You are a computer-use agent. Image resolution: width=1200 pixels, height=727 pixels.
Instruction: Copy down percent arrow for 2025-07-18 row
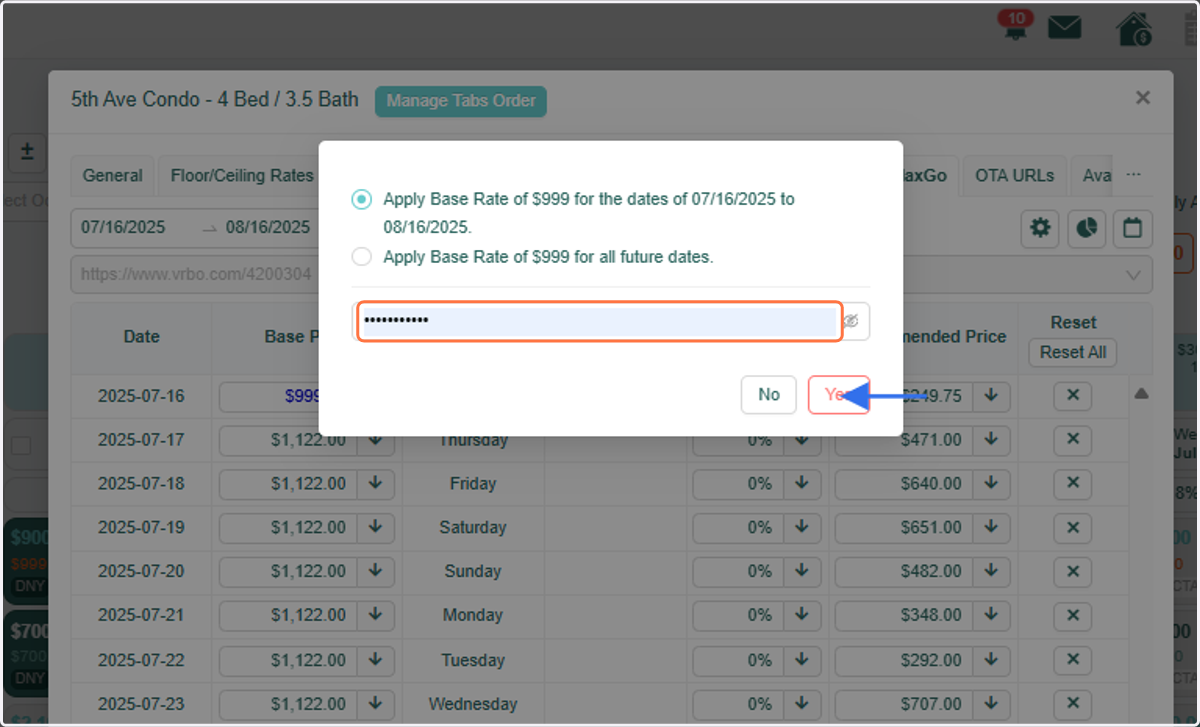[802, 483]
